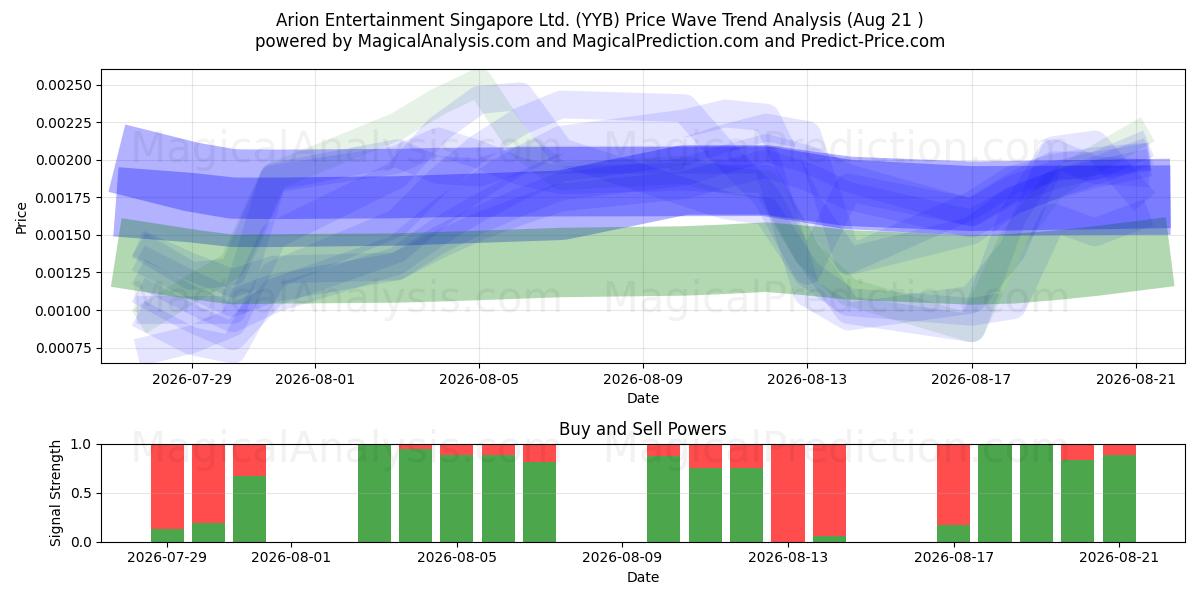Click the Price axis label
This screenshot has height=600, width=1200.
[x=21, y=217]
